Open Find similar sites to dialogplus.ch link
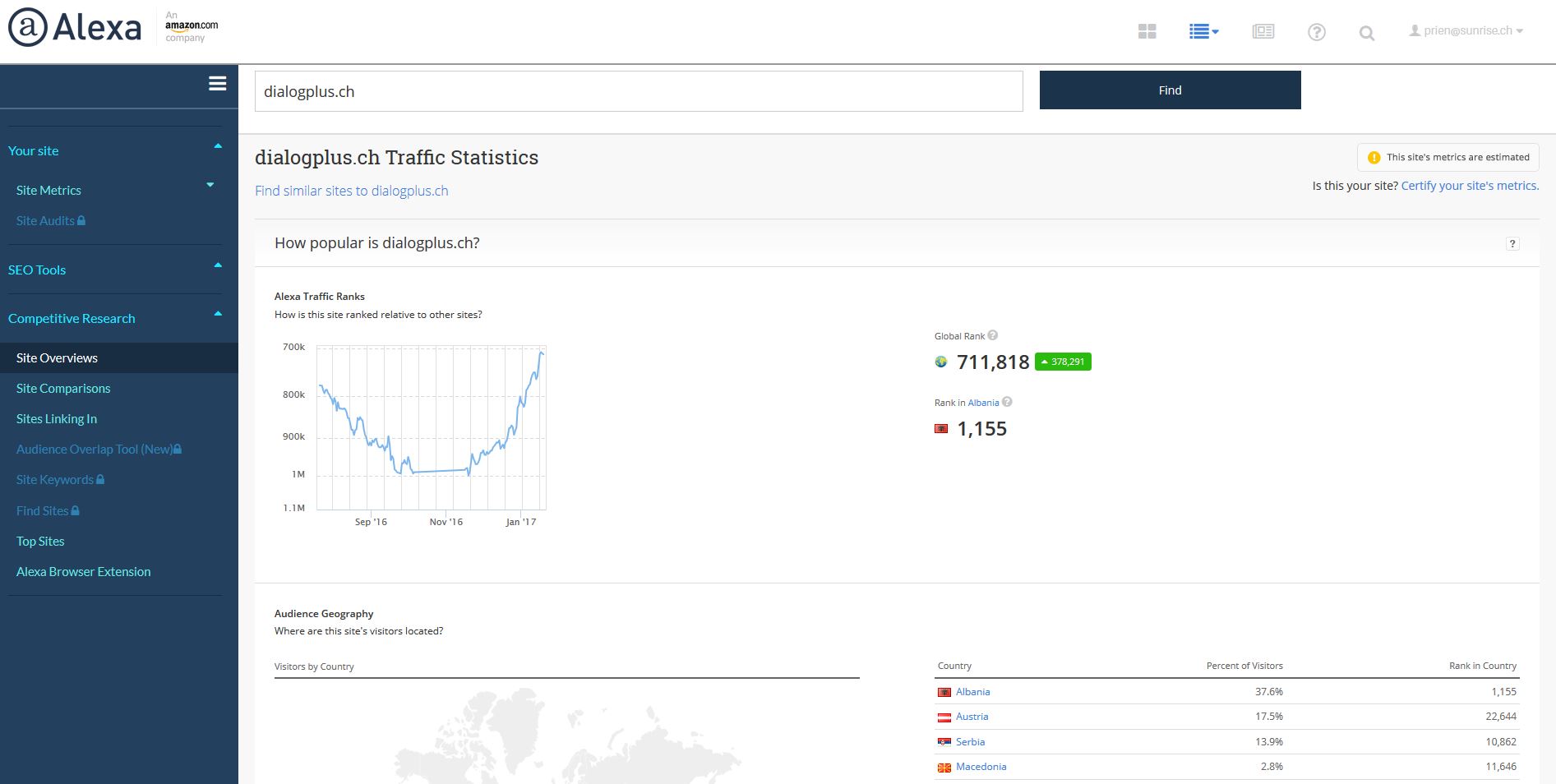Image resolution: width=1556 pixels, height=784 pixels. (x=352, y=191)
